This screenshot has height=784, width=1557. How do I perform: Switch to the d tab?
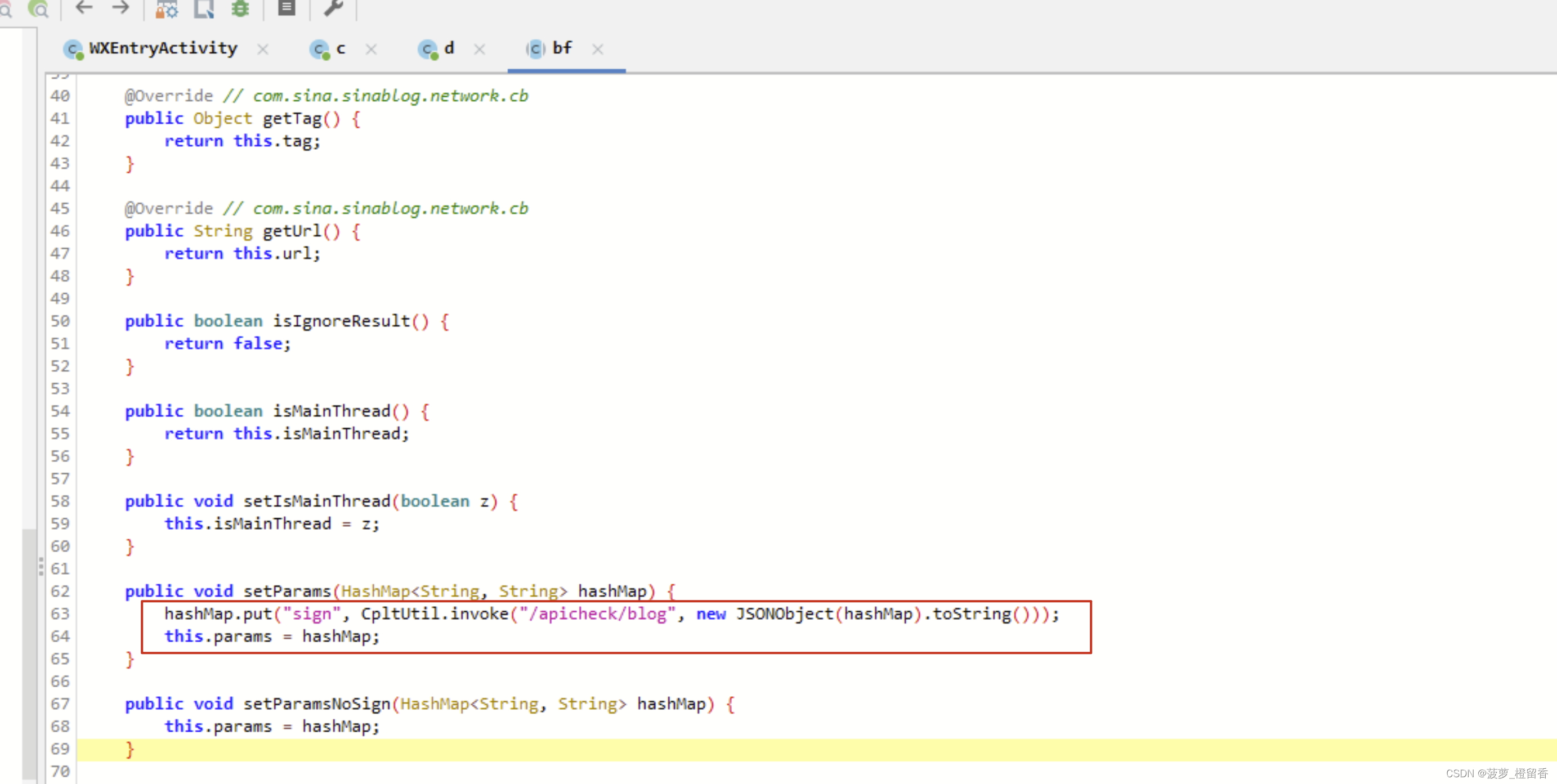tap(448, 48)
